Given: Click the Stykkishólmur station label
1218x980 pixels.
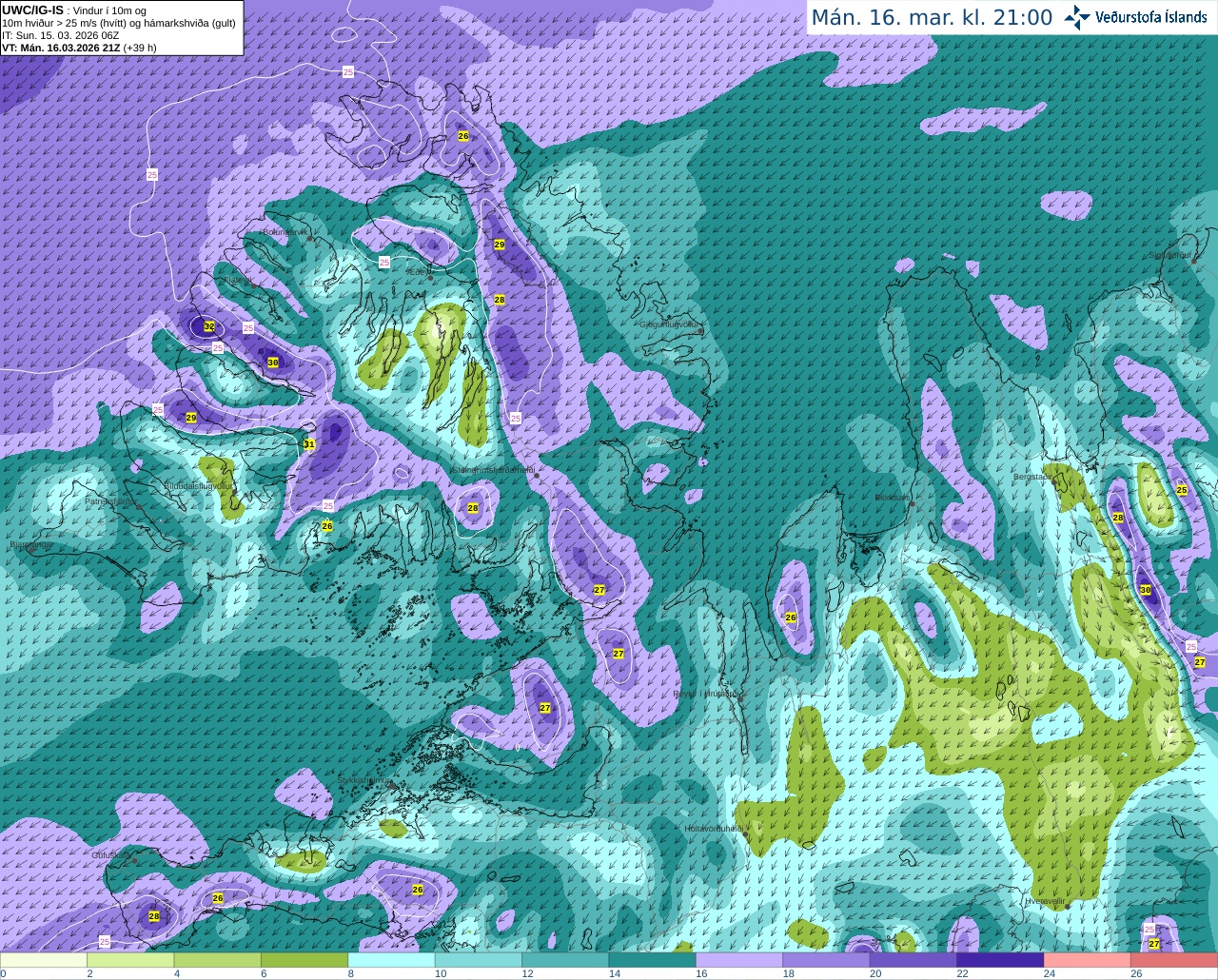Looking at the screenshot, I should (x=364, y=780).
